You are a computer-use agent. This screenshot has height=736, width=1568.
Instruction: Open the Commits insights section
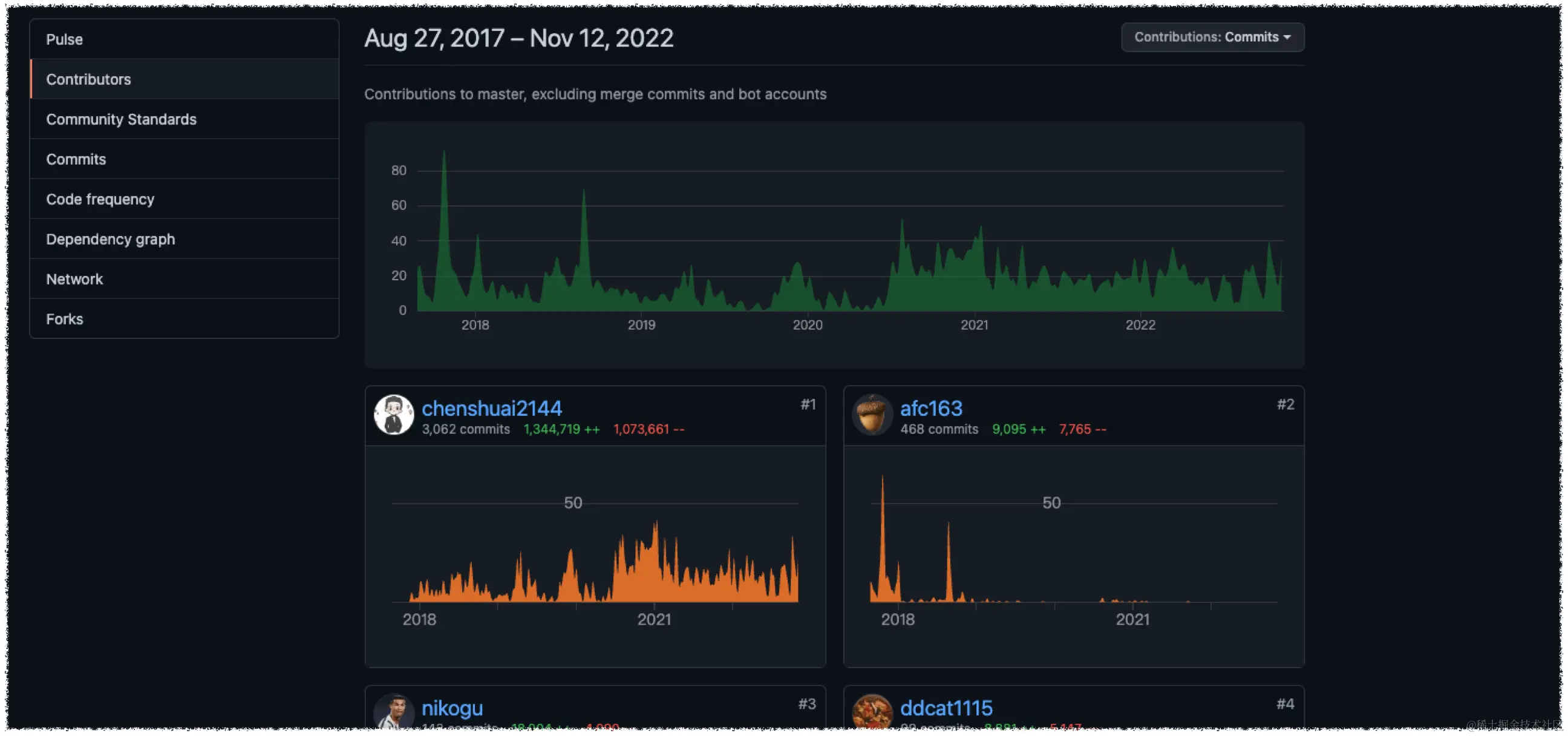(76, 159)
